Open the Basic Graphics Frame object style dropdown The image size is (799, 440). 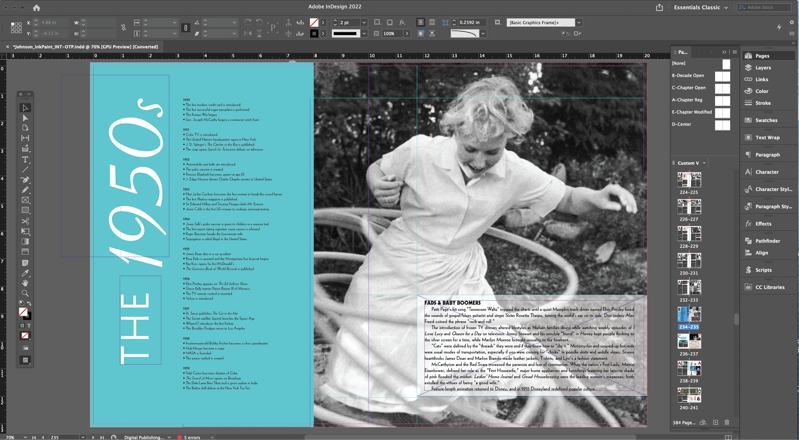[x=579, y=22]
